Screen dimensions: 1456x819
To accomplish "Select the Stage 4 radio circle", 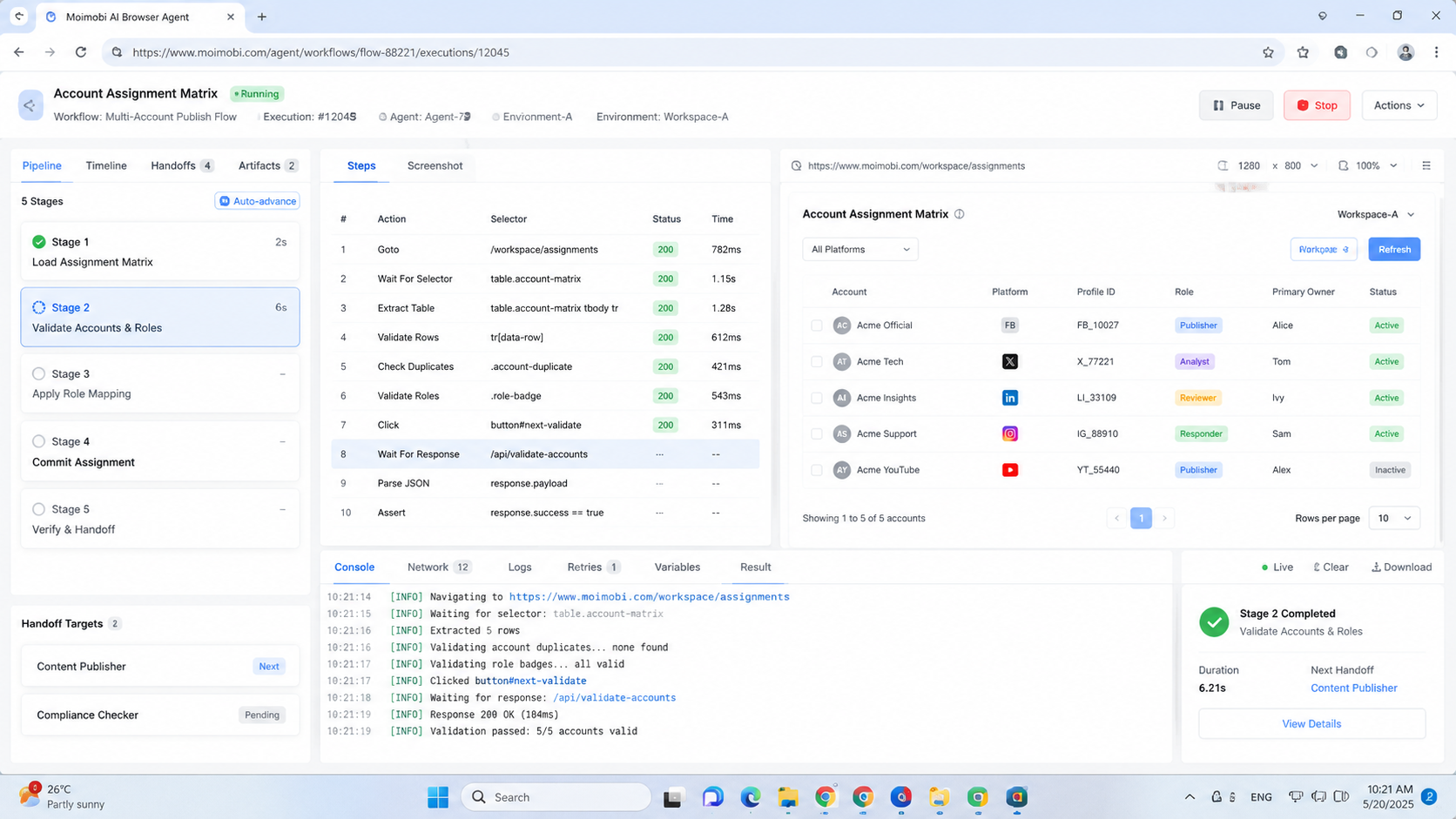I will pyautogui.click(x=38, y=441).
